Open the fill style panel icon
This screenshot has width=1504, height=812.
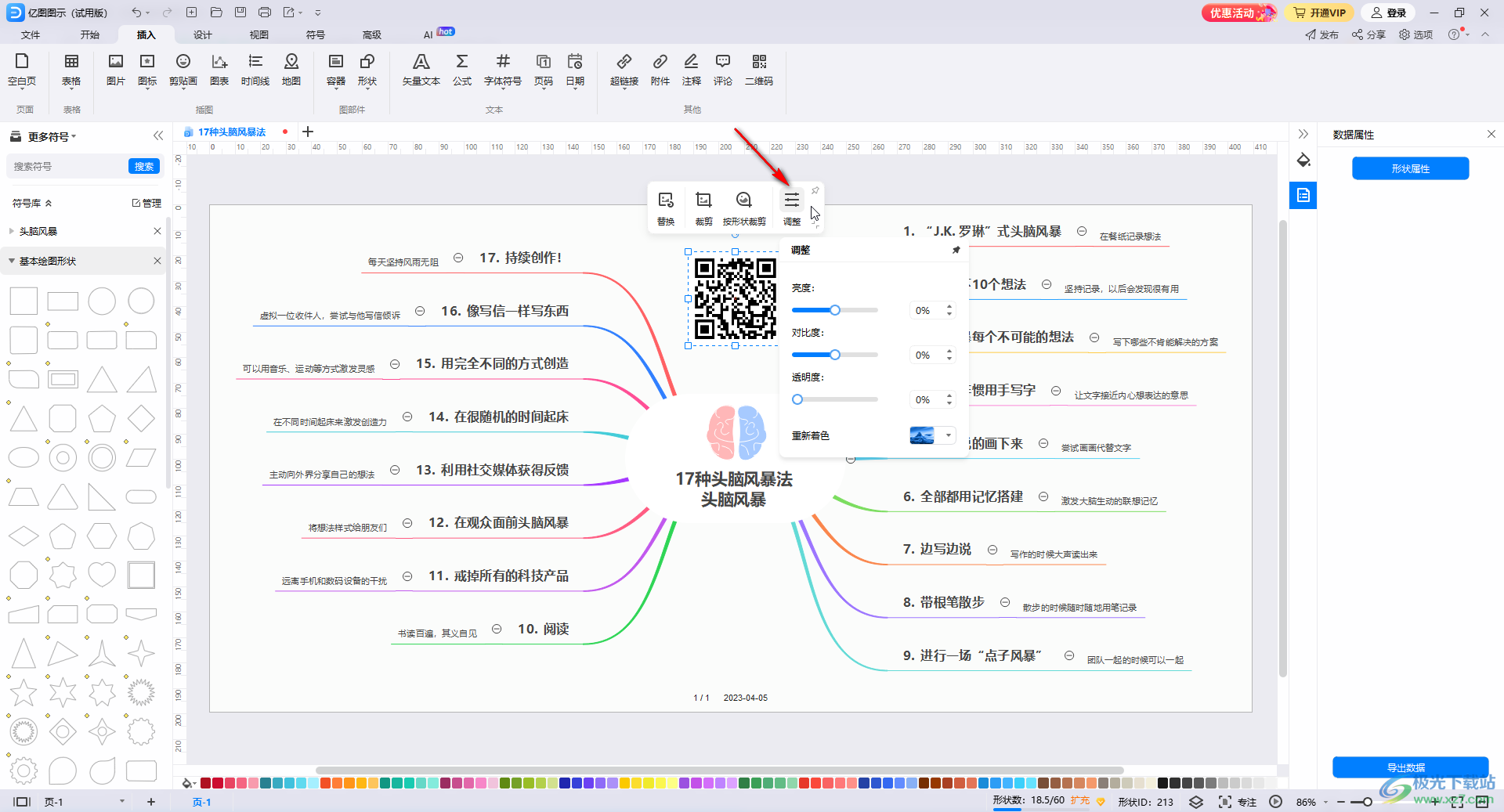tap(1303, 161)
